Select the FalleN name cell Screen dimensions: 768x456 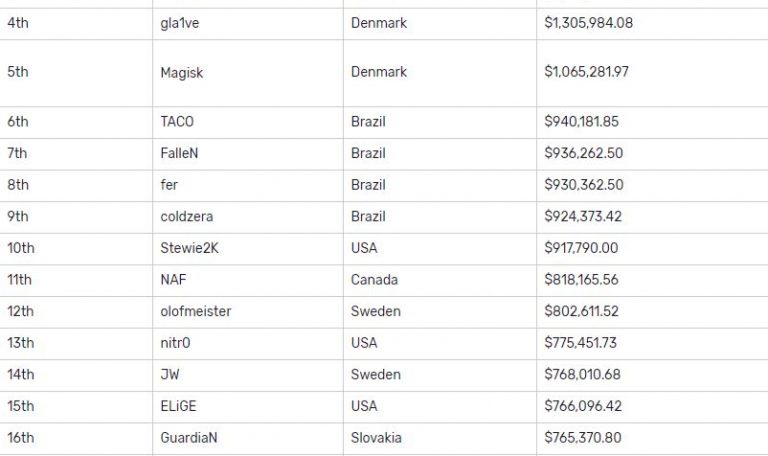[181, 153]
